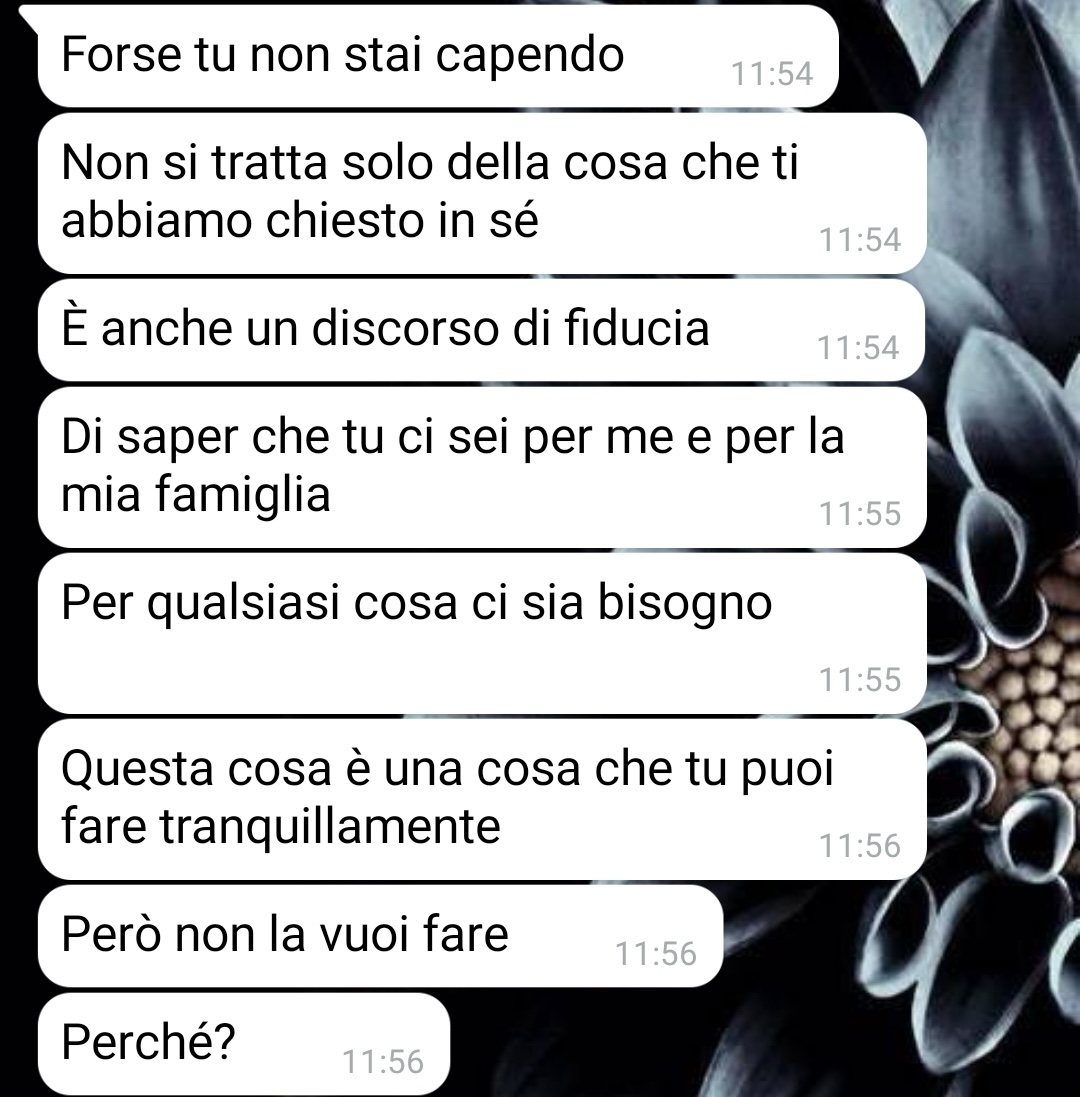
Task: Tap the 11:56 timestamp on 'tranquillamente' message
Action: point(860,846)
